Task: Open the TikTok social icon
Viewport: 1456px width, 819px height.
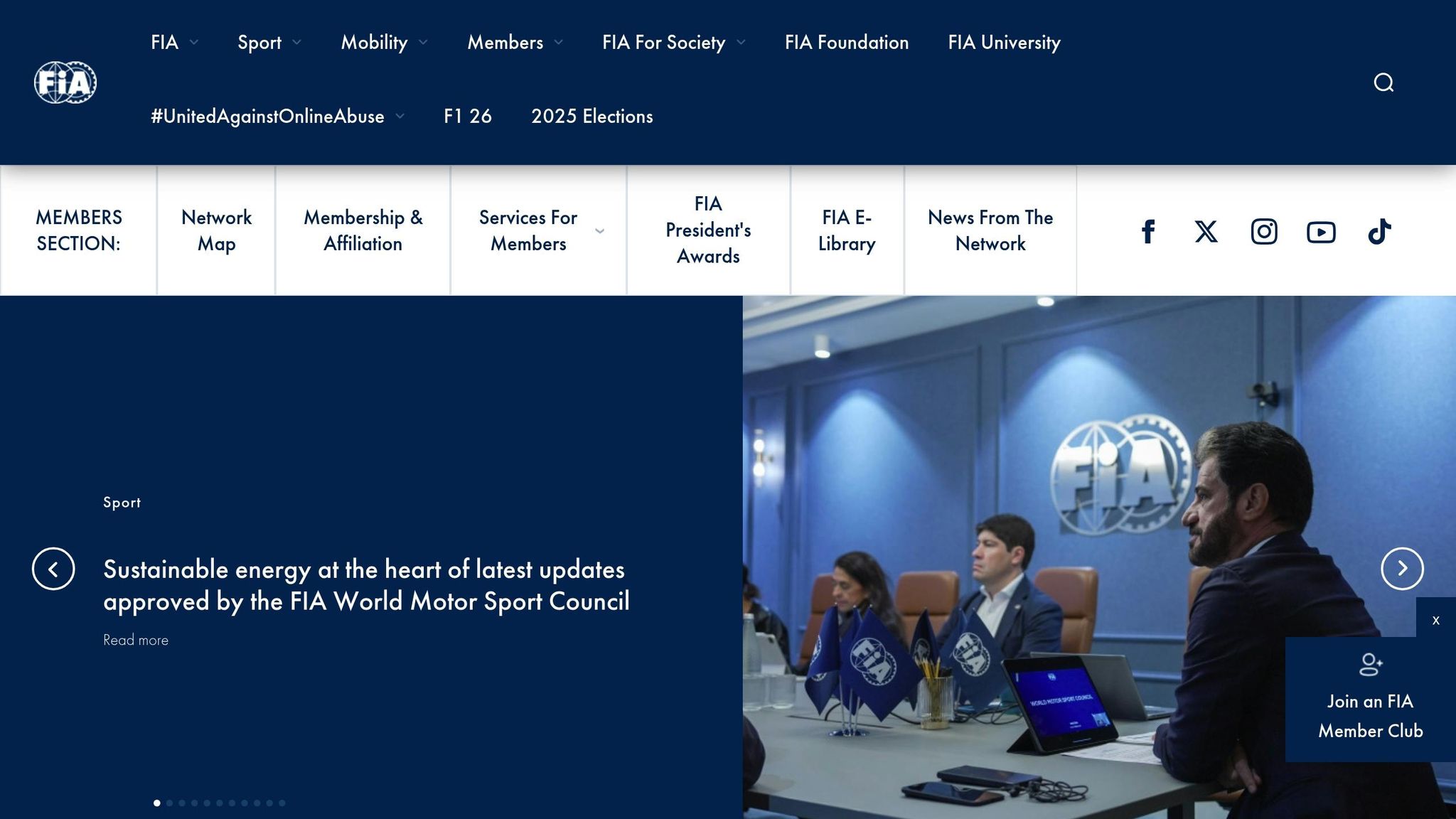Action: [x=1379, y=232]
